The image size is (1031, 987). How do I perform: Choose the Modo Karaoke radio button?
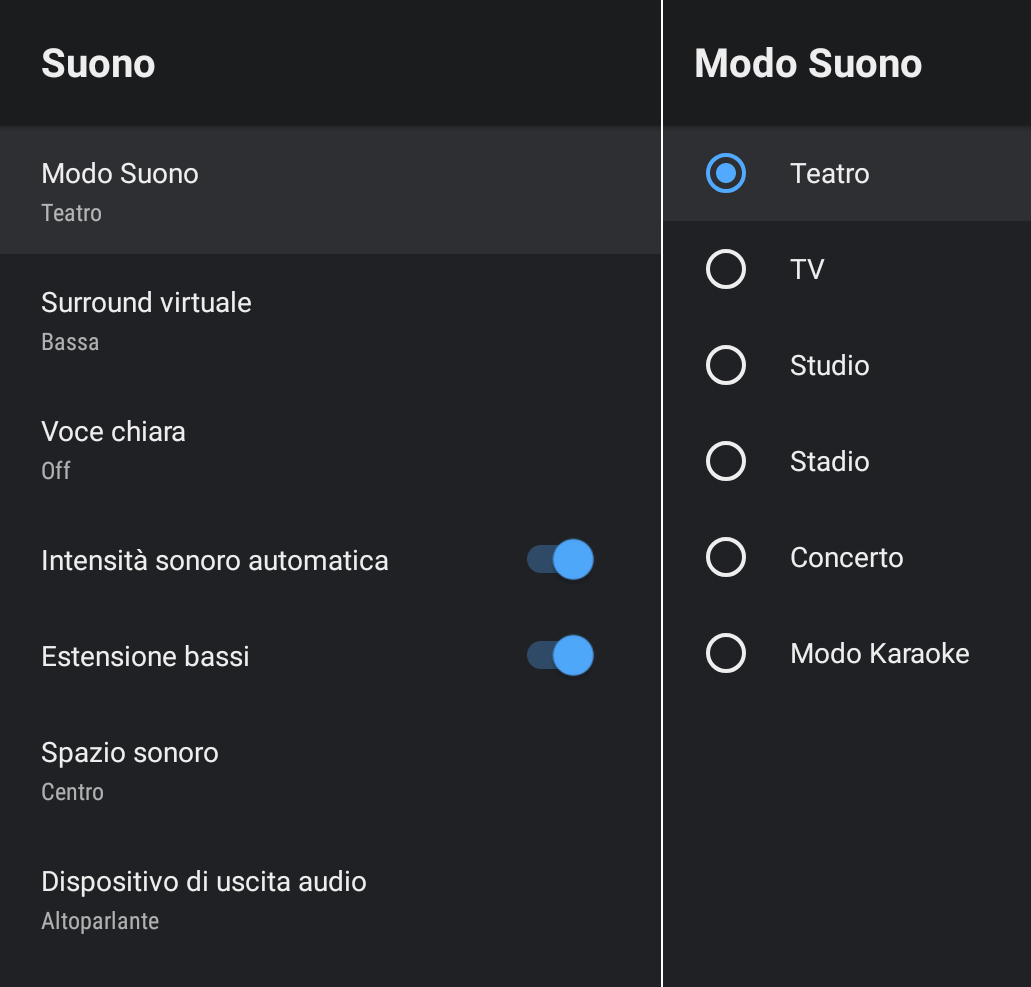726,654
